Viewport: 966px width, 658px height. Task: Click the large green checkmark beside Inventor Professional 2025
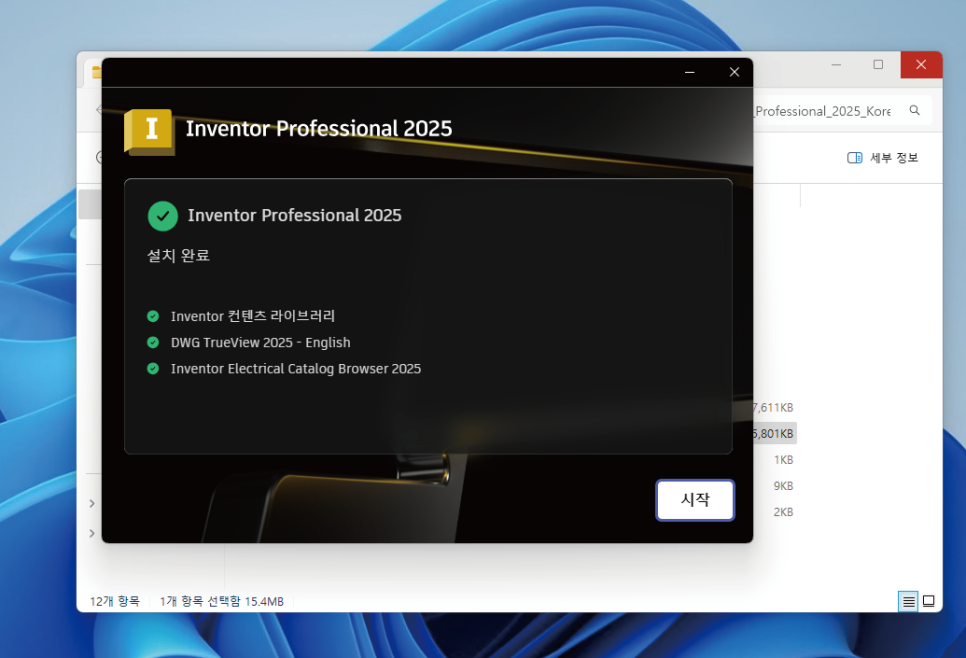coord(163,216)
